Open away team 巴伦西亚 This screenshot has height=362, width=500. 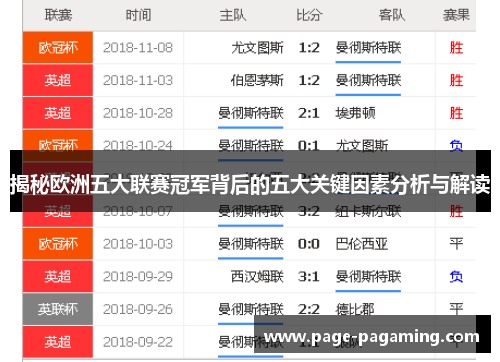(362, 244)
